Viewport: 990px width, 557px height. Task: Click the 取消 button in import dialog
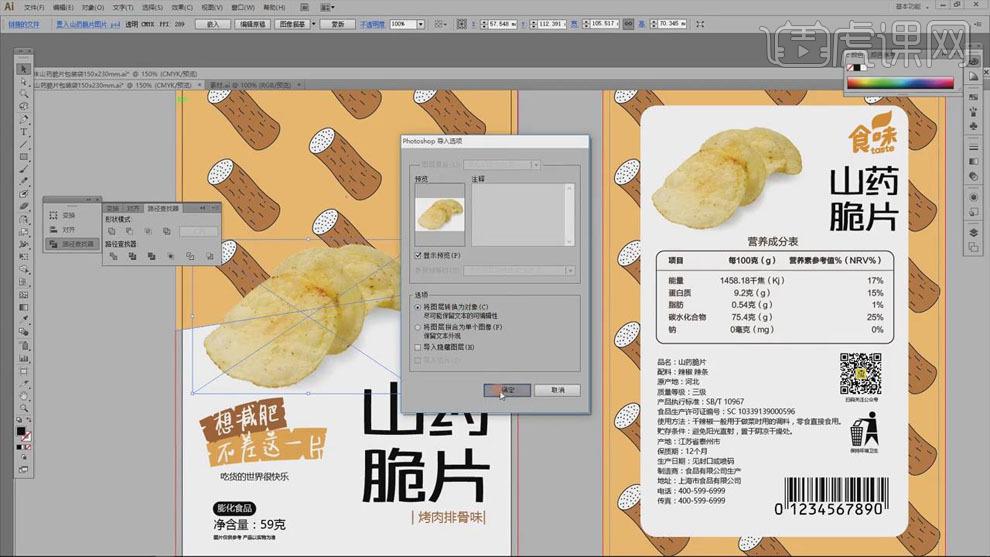tap(558, 390)
